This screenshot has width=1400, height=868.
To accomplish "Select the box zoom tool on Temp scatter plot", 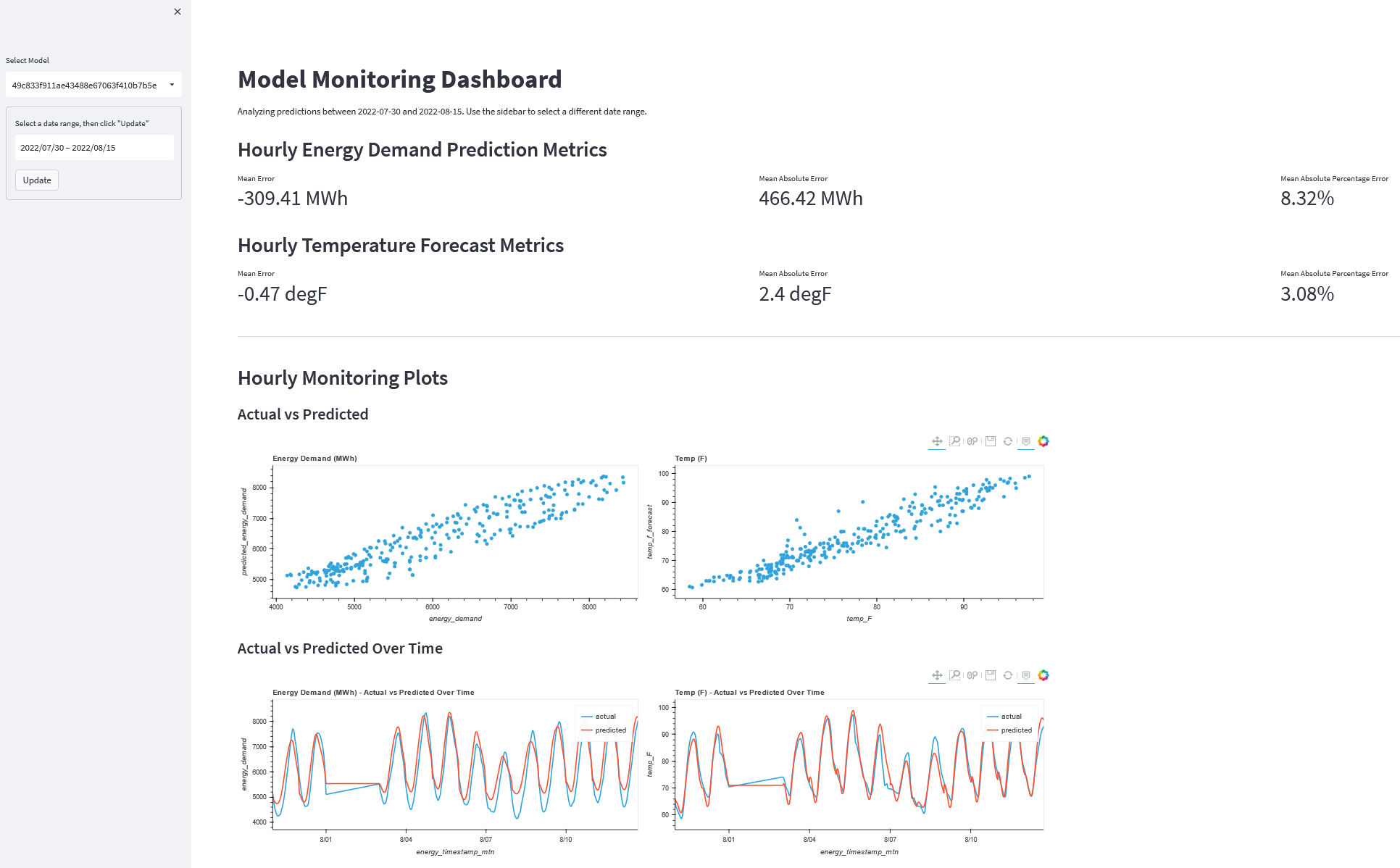I will pyautogui.click(x=955, y=441).
